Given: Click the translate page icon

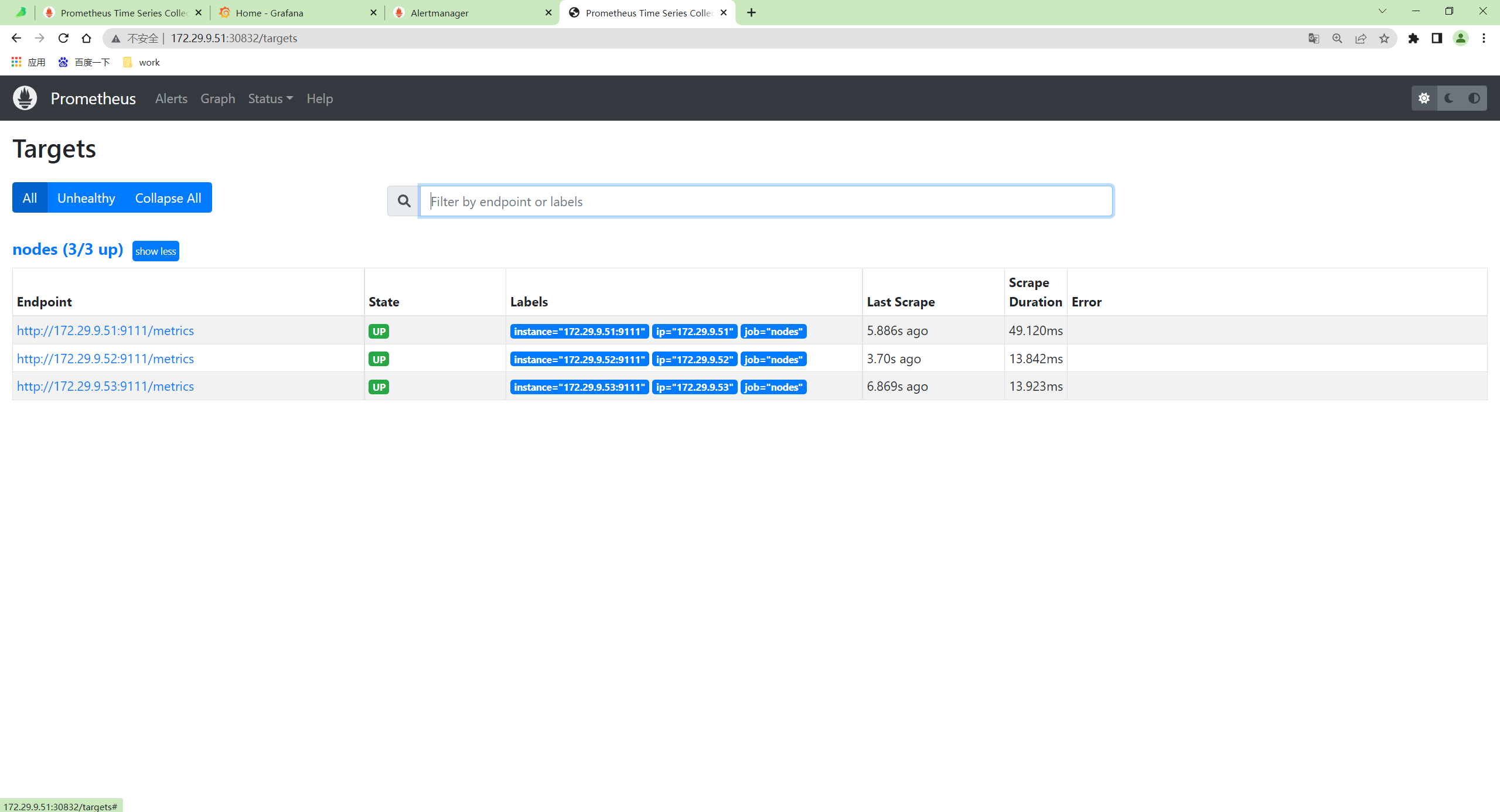Looking at the screenshot, I should [1314, 38].
